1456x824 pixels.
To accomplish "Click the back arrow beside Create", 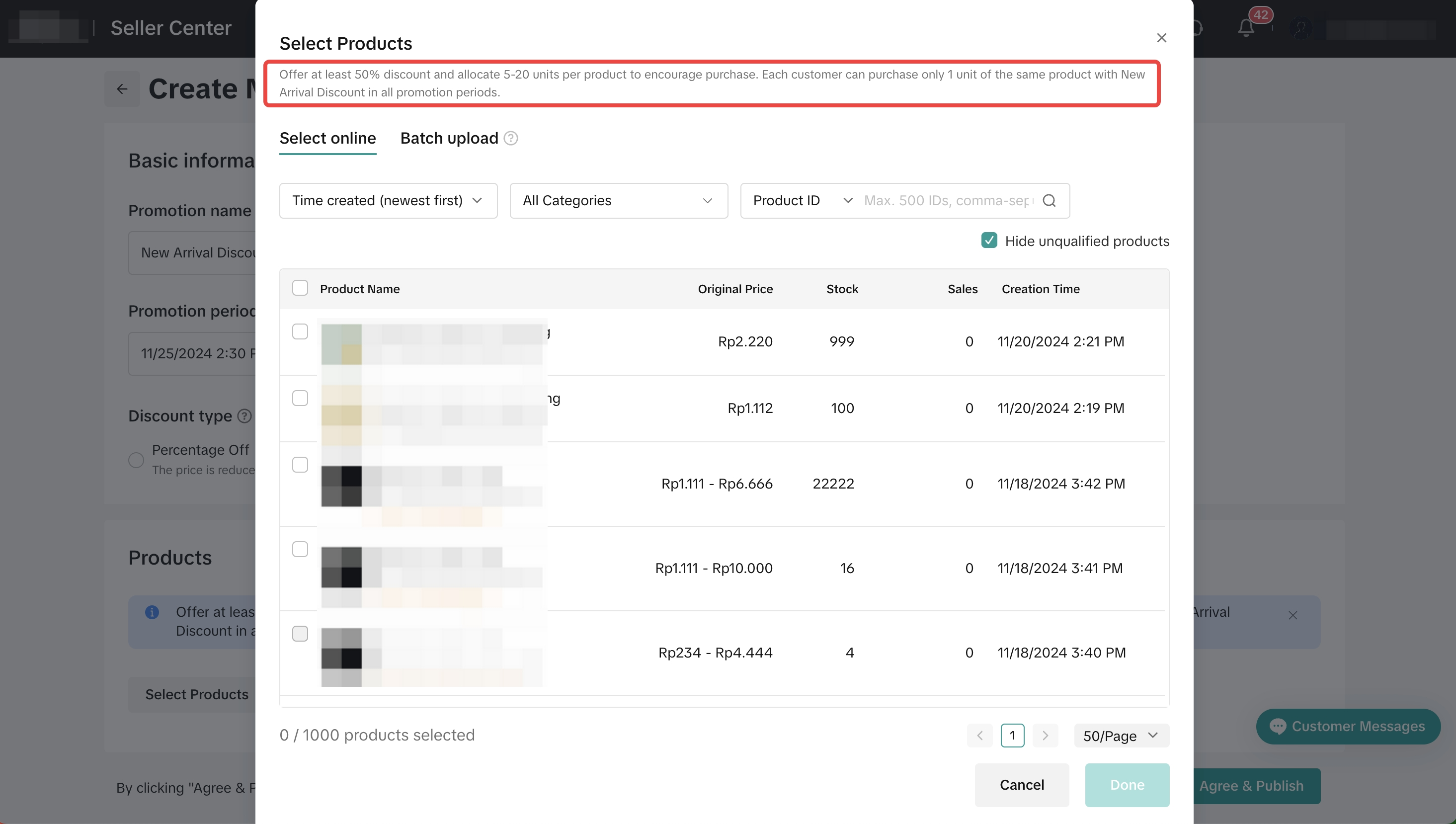I will (122, 89).
